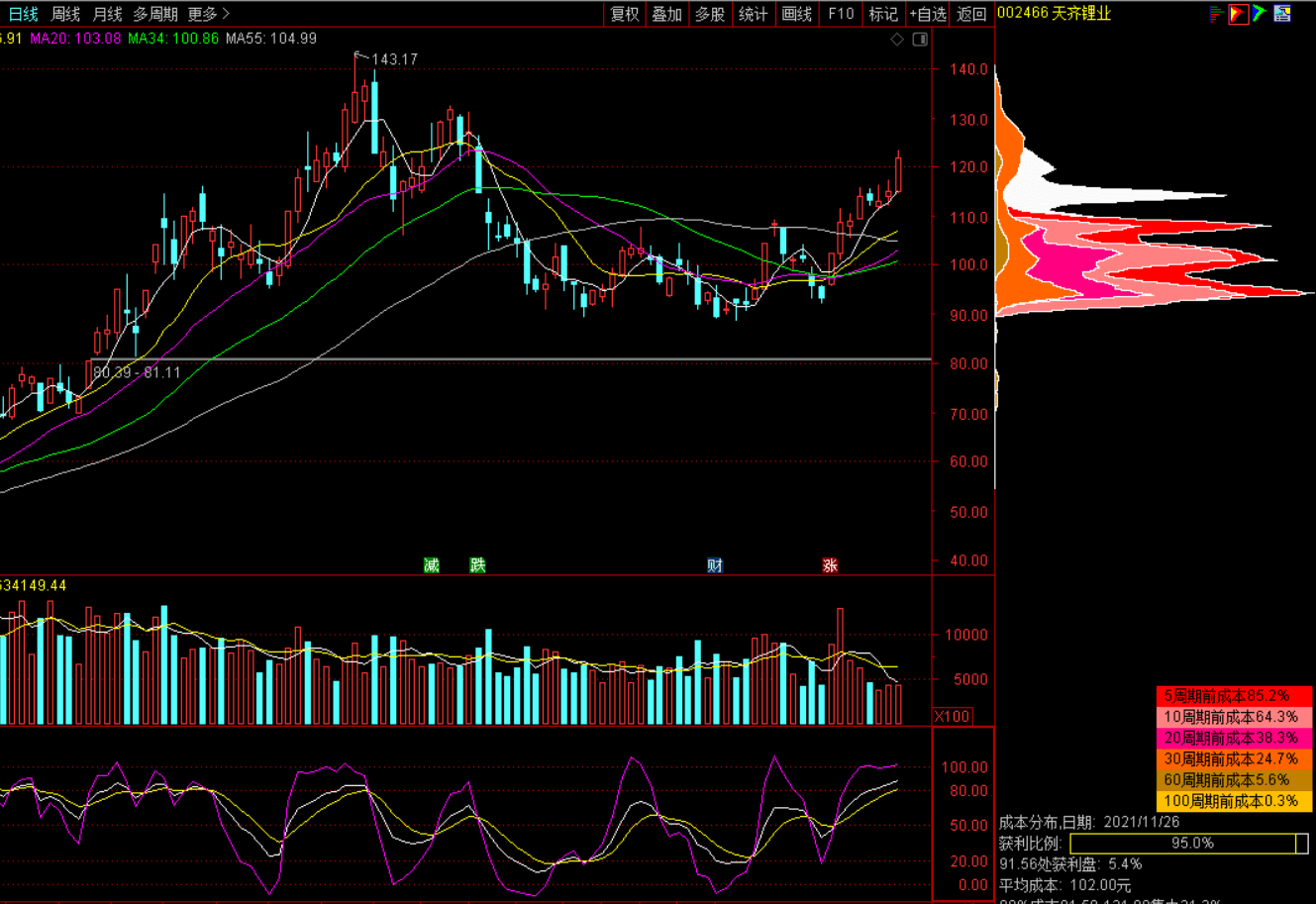The height and width of the screenshot is (904, 1316).
Task: Click the blue 财 marker on the chart
Action: coord(715,565)
